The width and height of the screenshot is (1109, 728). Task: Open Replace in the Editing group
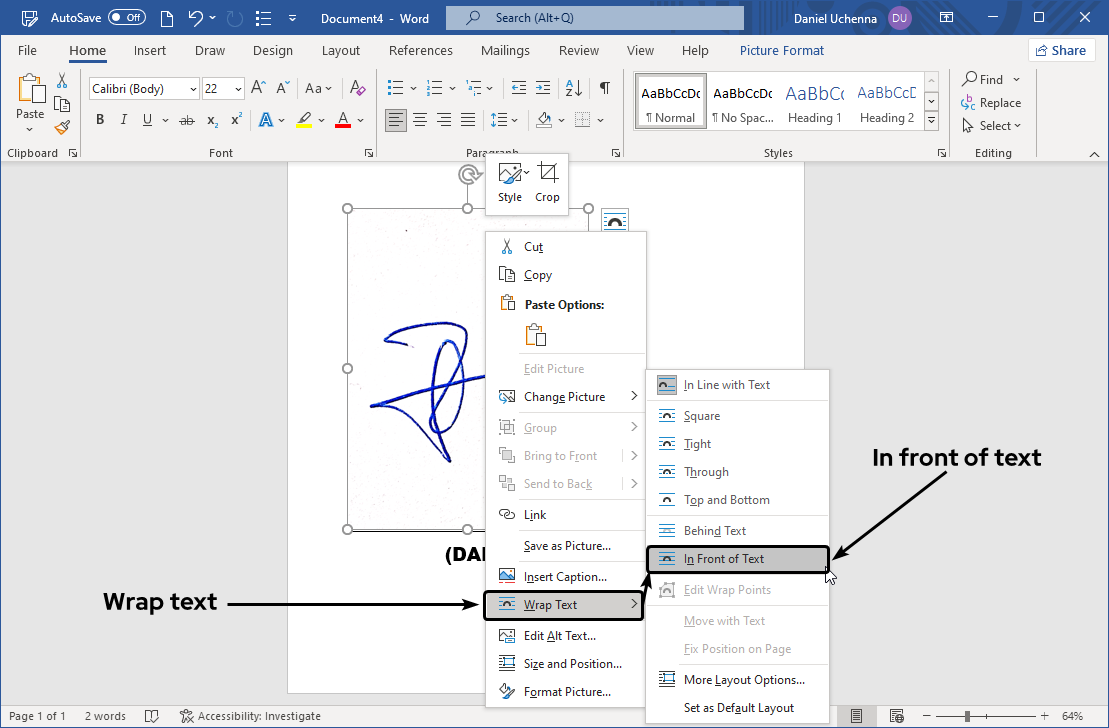[991, 102]
